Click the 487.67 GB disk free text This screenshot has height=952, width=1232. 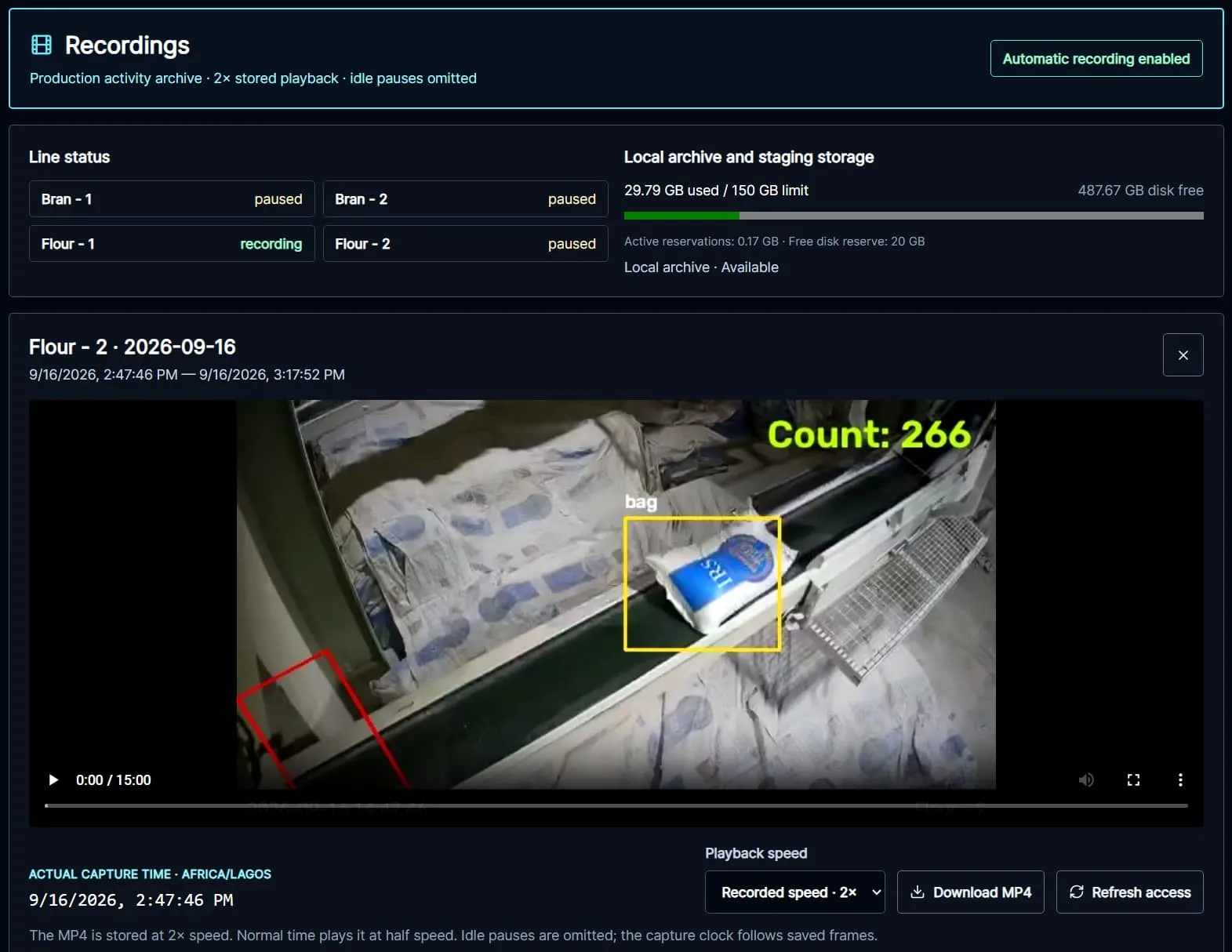point(1140,191)
